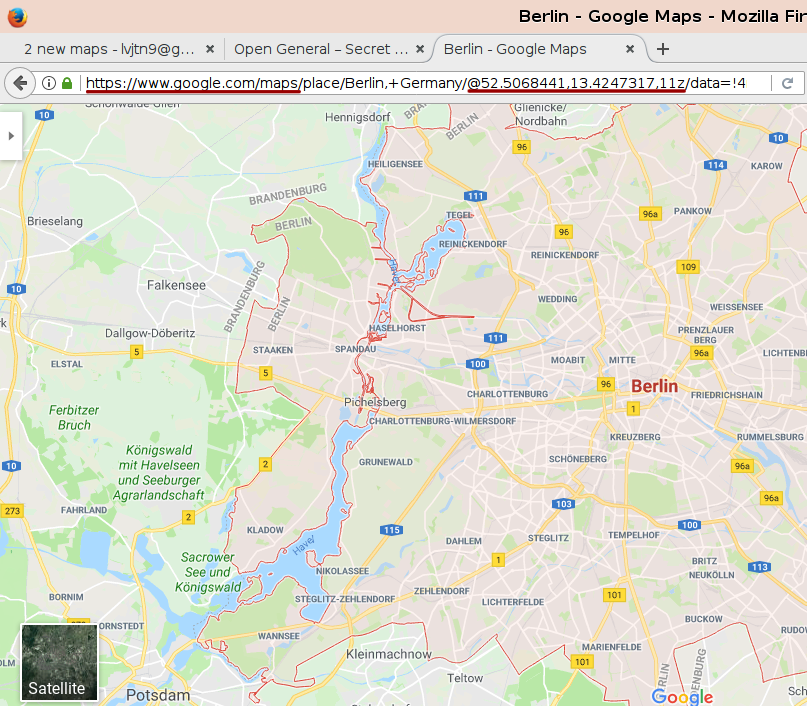
Task: Click the 'STEGLITZ-ZEHLENDORF' district label
Action: pyautogui.click(x=345, y=599)
